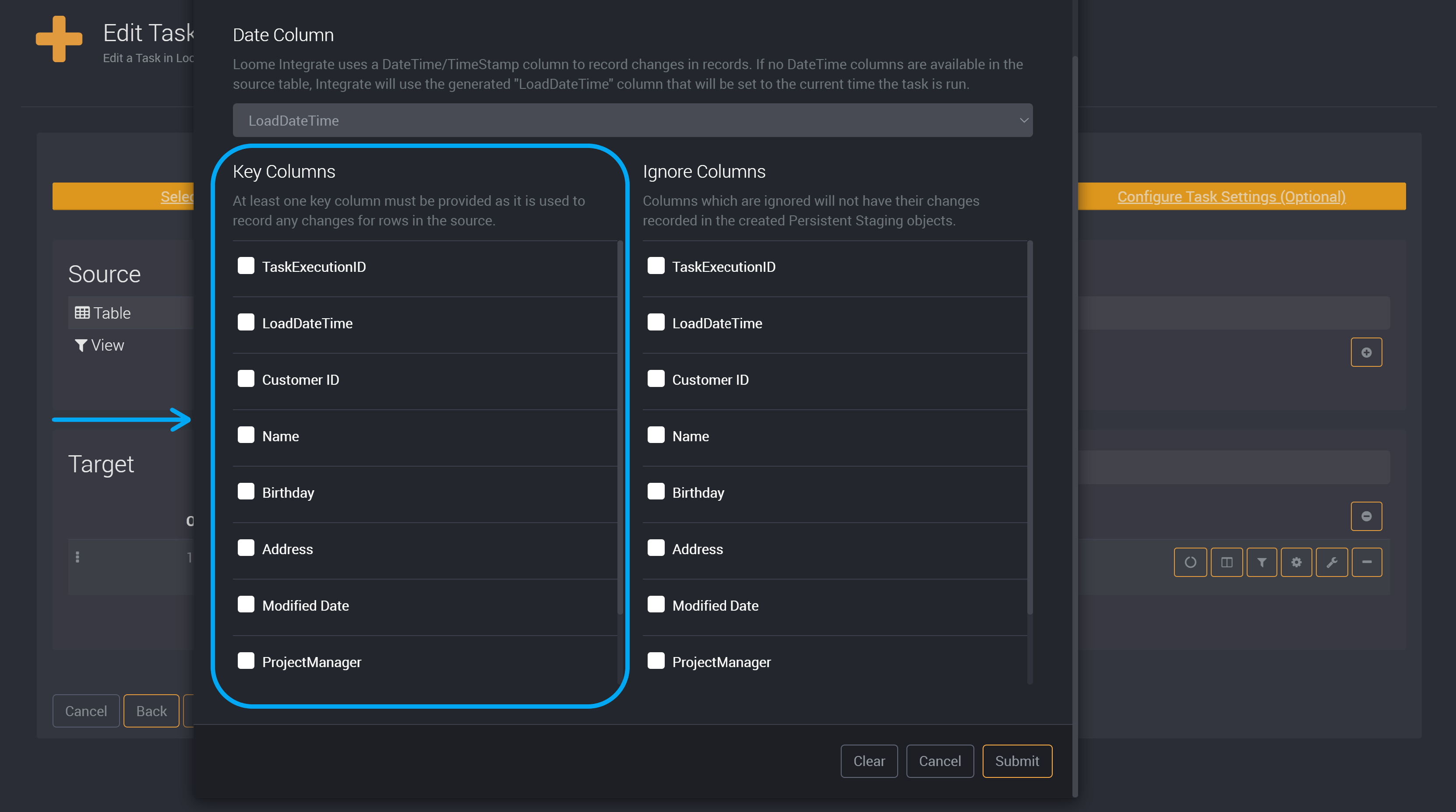This screenshot has height=812, width=1456.
Task: Select Table in the Source panel
Action: (x=103, y=313)
